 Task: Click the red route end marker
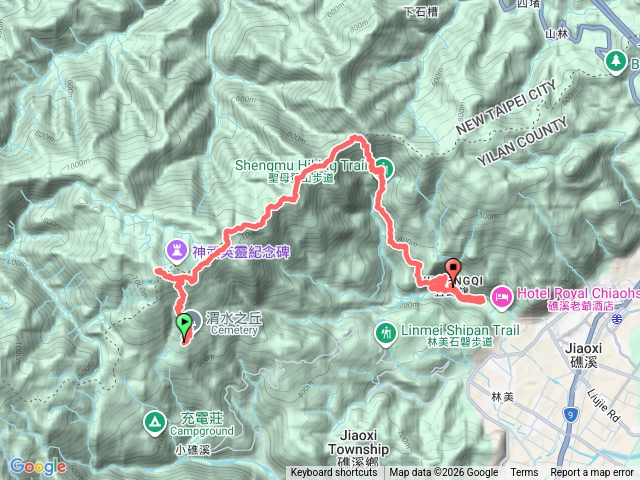pos(453,269)
